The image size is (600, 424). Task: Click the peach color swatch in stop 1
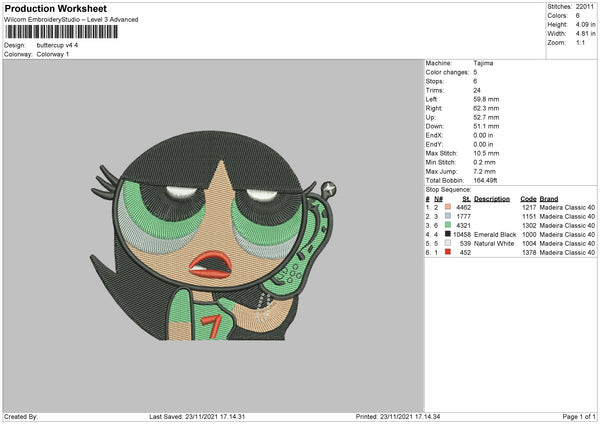446,207
